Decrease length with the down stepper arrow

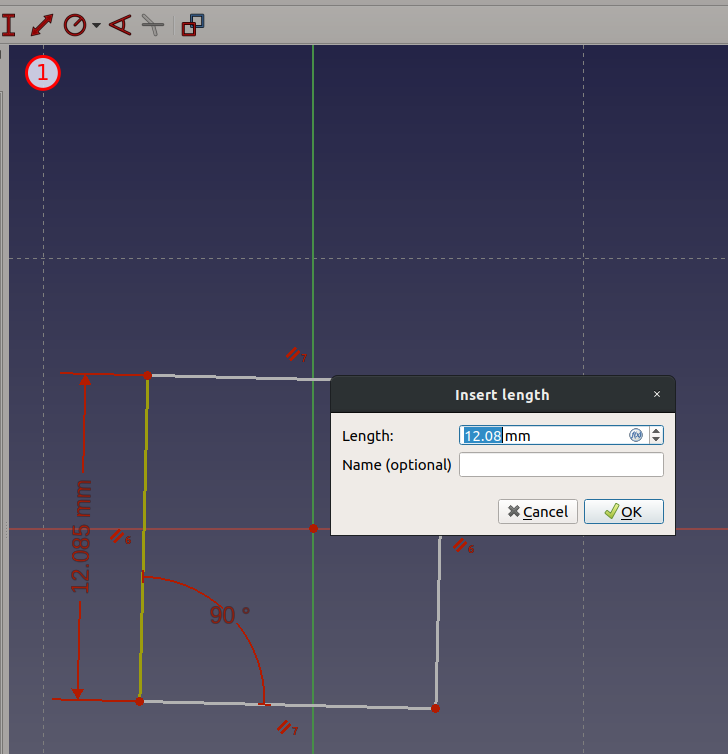[x=656, y=440]
